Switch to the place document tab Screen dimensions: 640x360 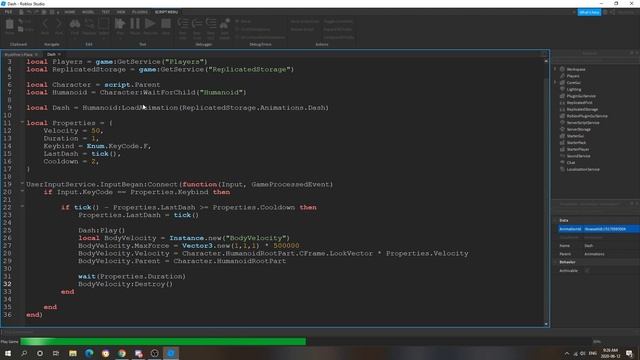18,54
